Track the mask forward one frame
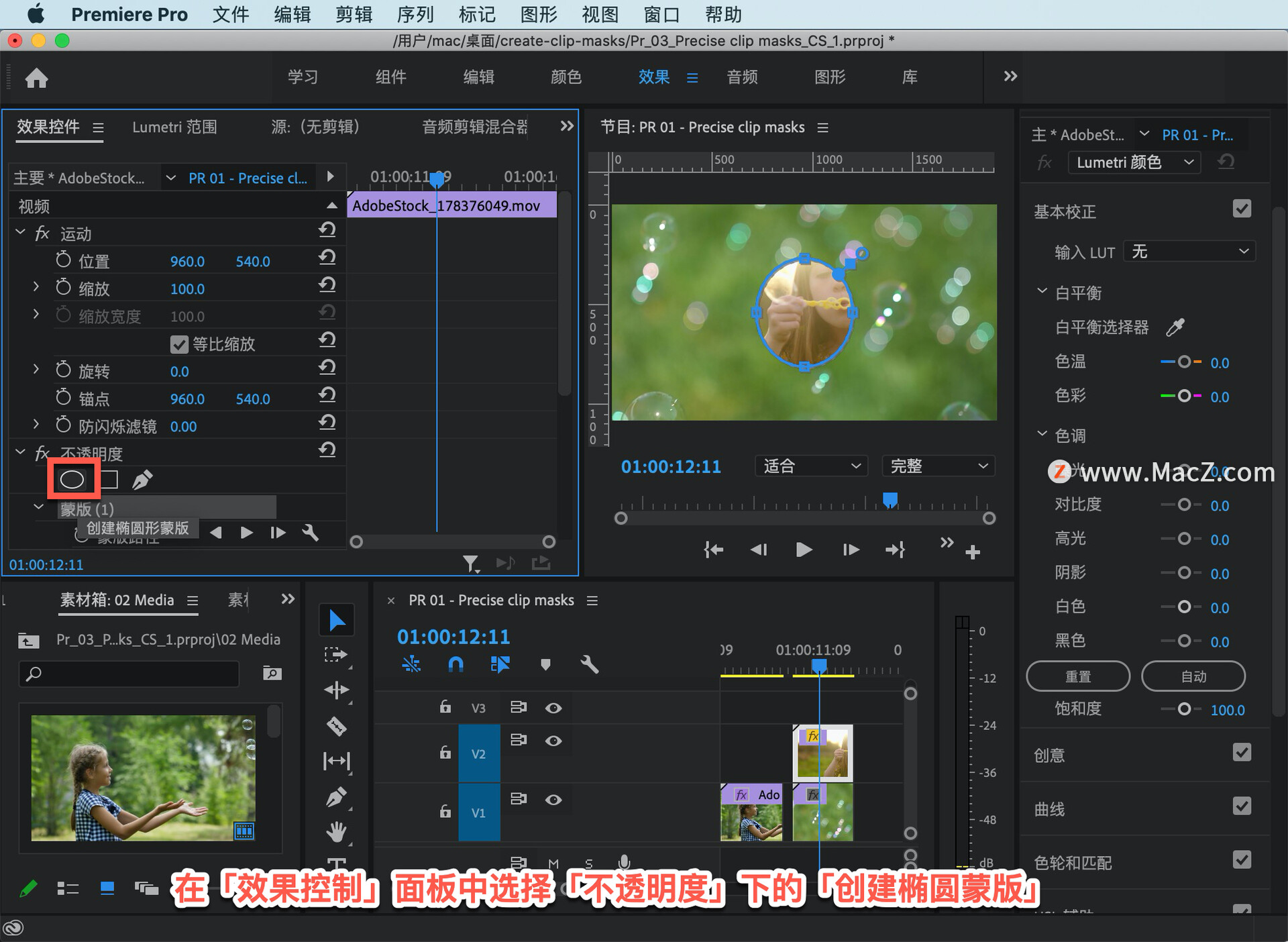The height and width of the screenshot is (942, 1288). pyautogui.click(x=278, y=533)
